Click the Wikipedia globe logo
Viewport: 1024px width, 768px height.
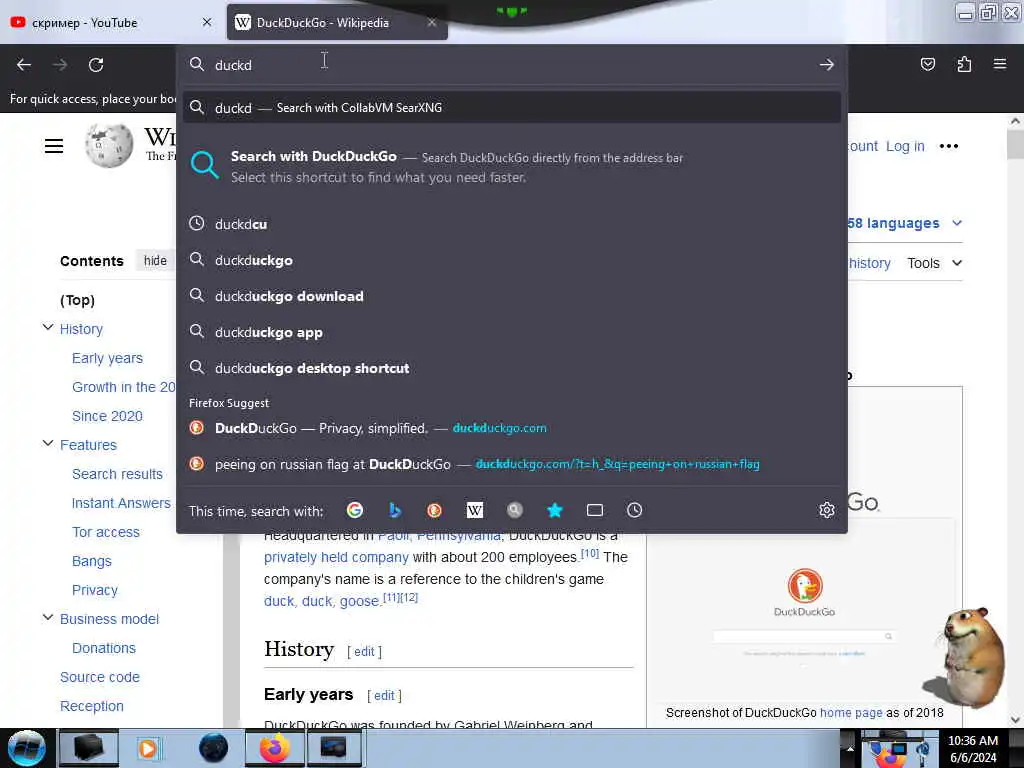point(109,145)
